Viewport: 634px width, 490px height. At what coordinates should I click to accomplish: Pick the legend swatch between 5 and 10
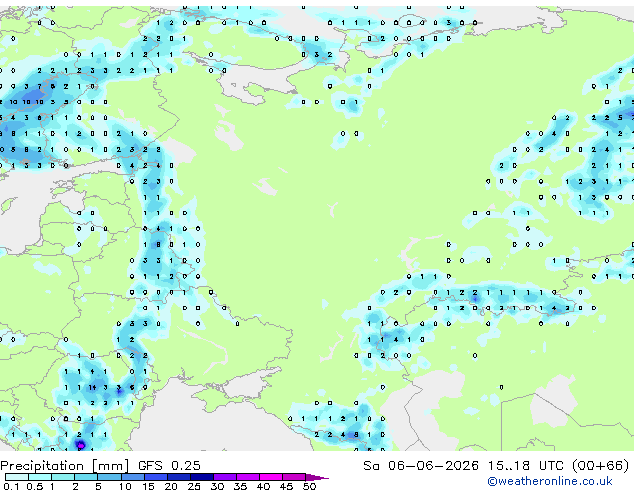pos(109,477)
